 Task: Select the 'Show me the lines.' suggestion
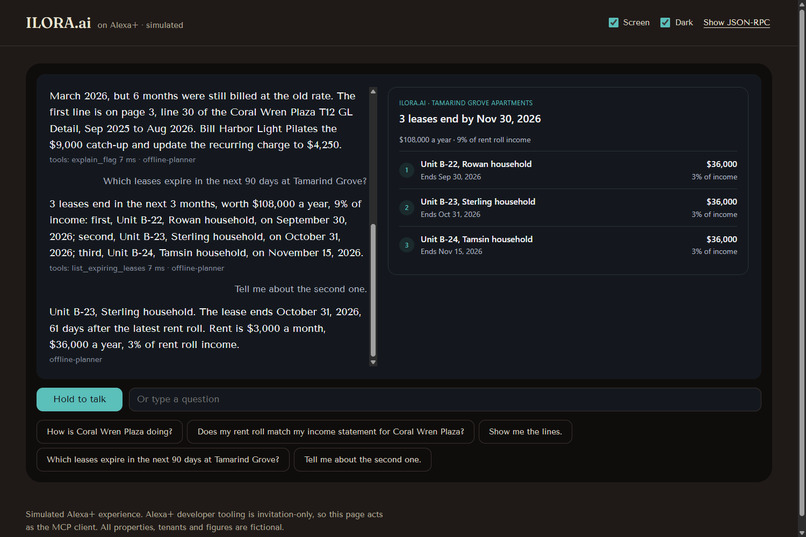tap(525, 432)
